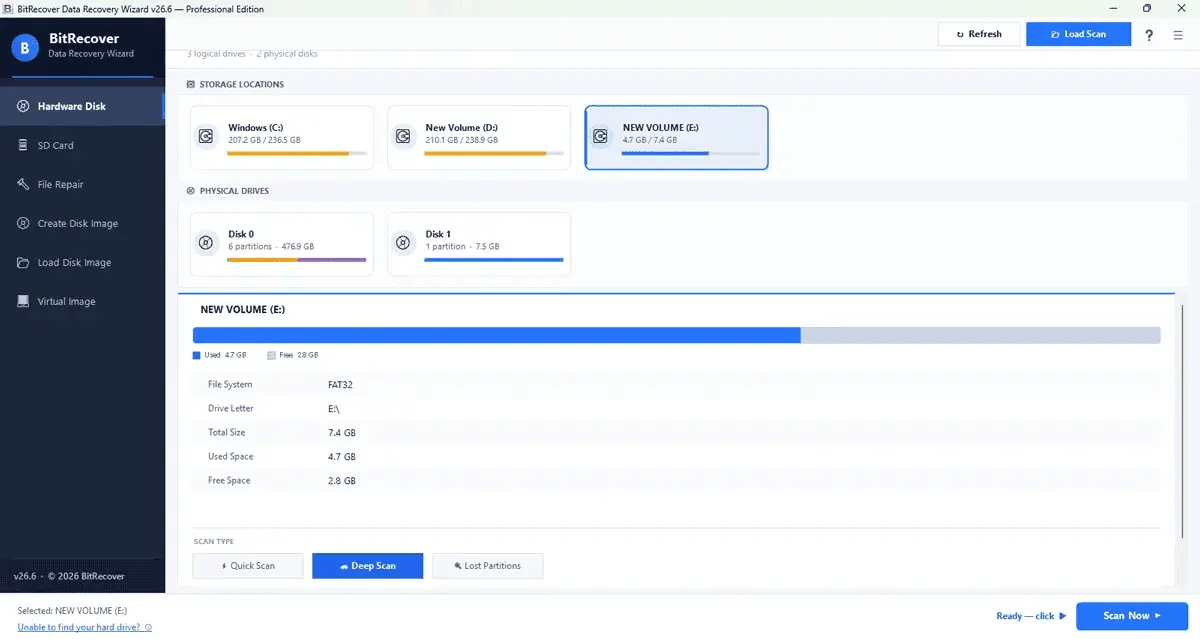Click the Disk 1 physical drive icon

tap(403, 242)
